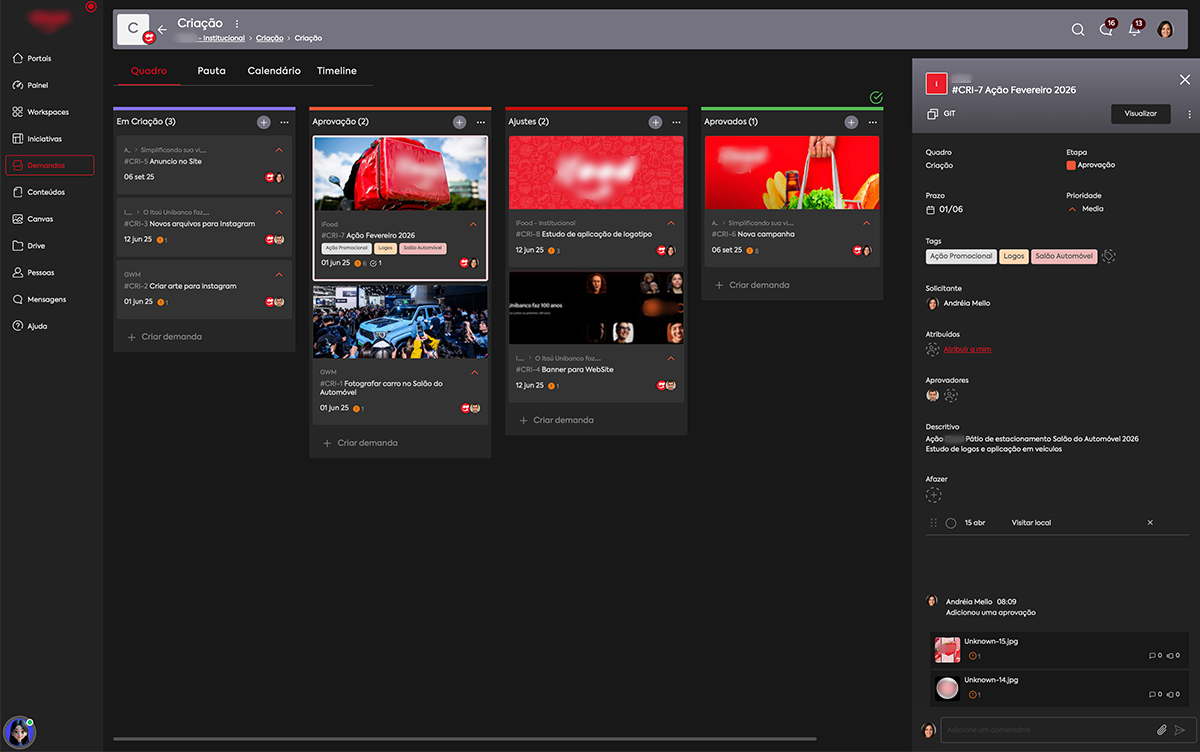Screen dimensions: 1200x752
Task: Add a card with plus in Aprovação column
Action: [459, 122]
